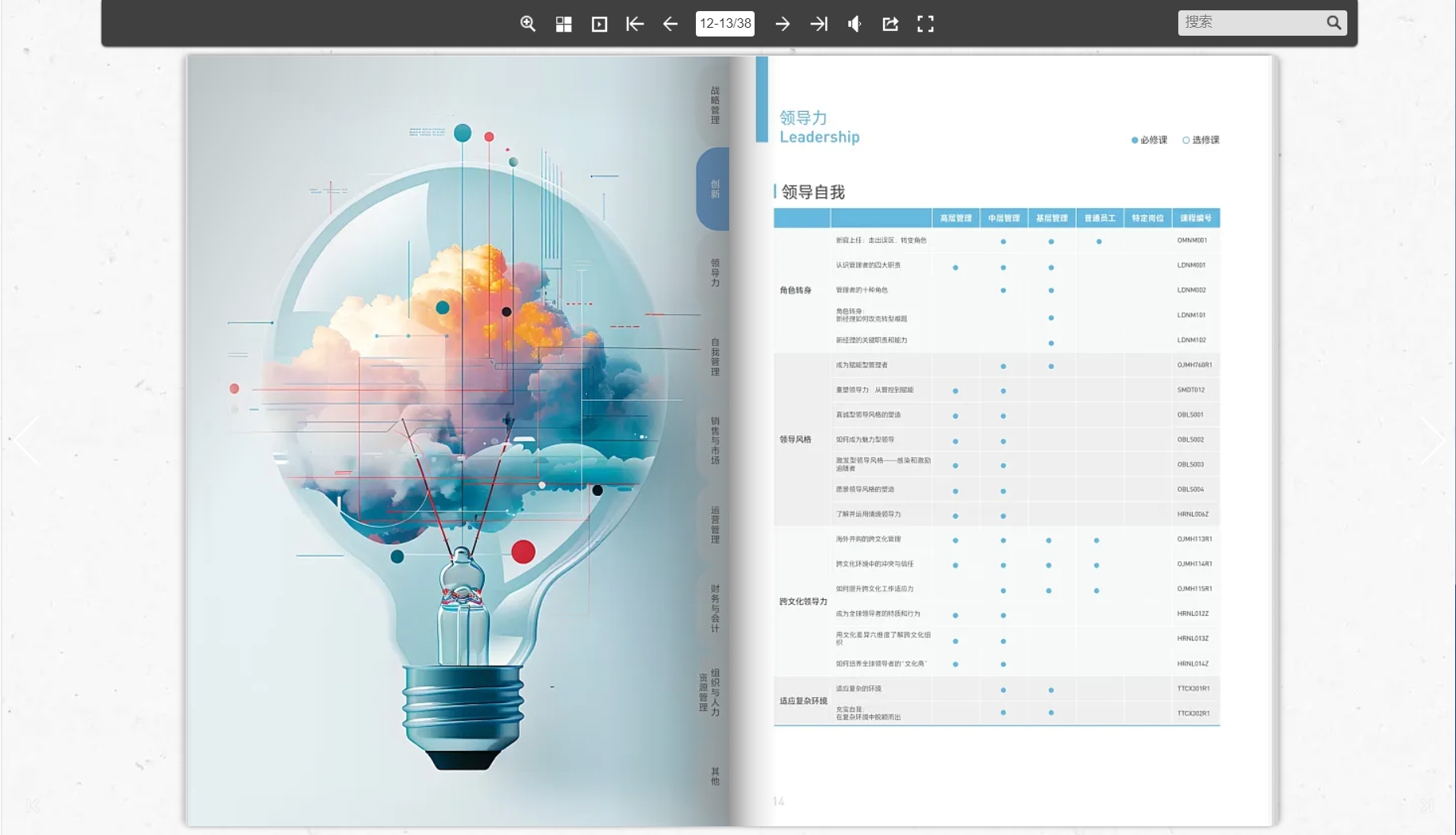
Task: Select the highlighted 创新 side tab
Action: [x=714, y=189]
